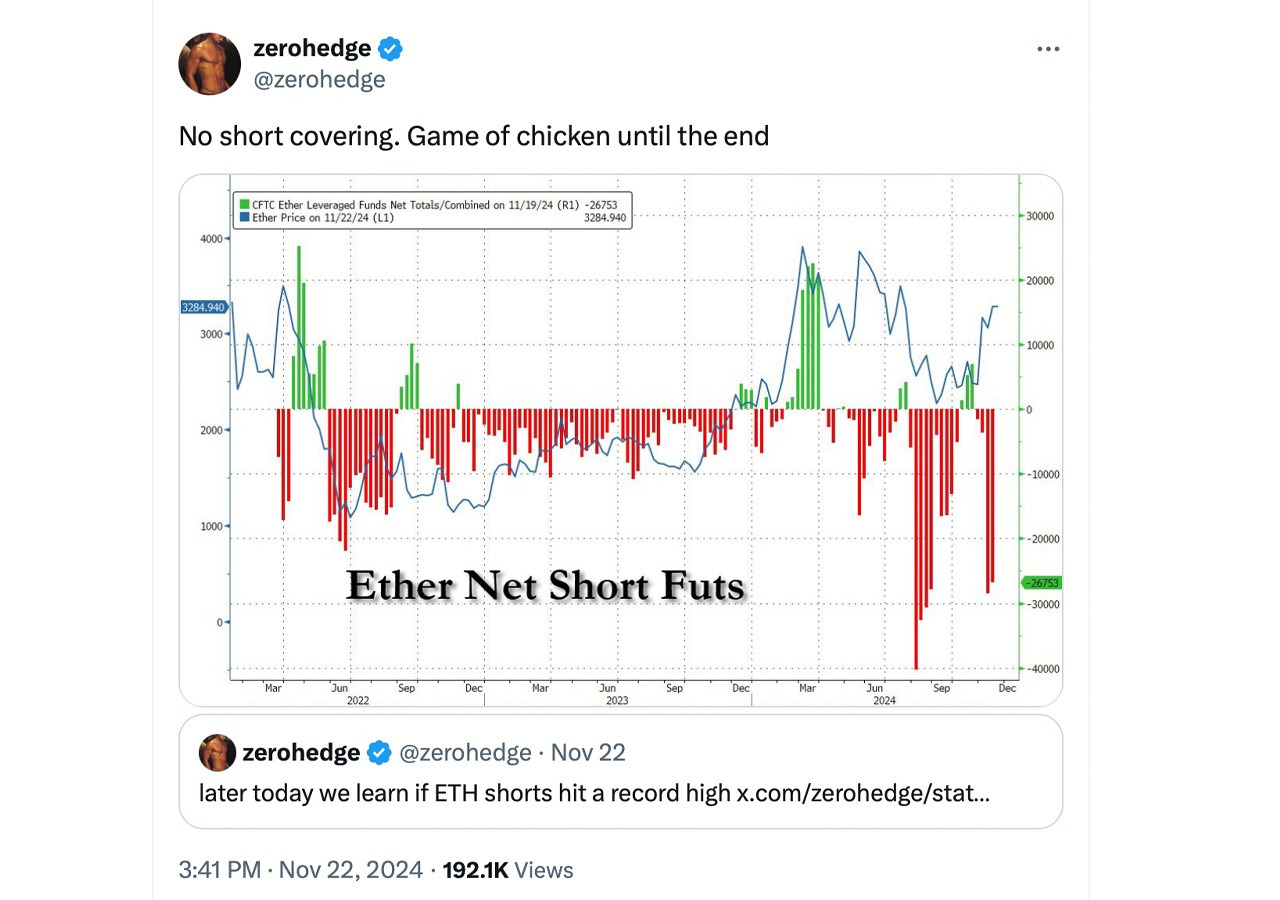
Task: Click the @zerohedge handle under the display name
Action: coord(321,79)
